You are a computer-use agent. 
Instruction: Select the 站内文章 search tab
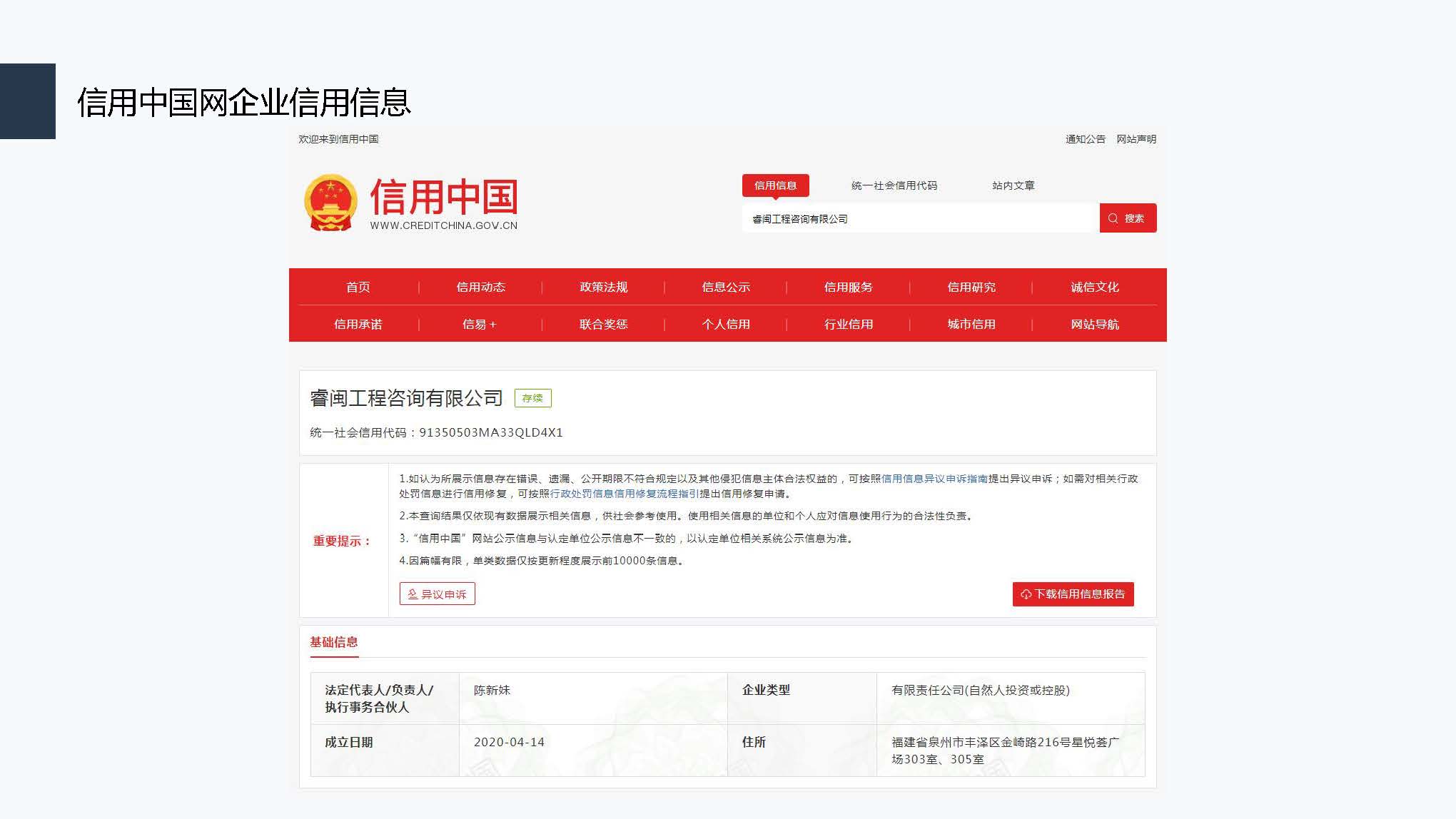coord(1013,185)
